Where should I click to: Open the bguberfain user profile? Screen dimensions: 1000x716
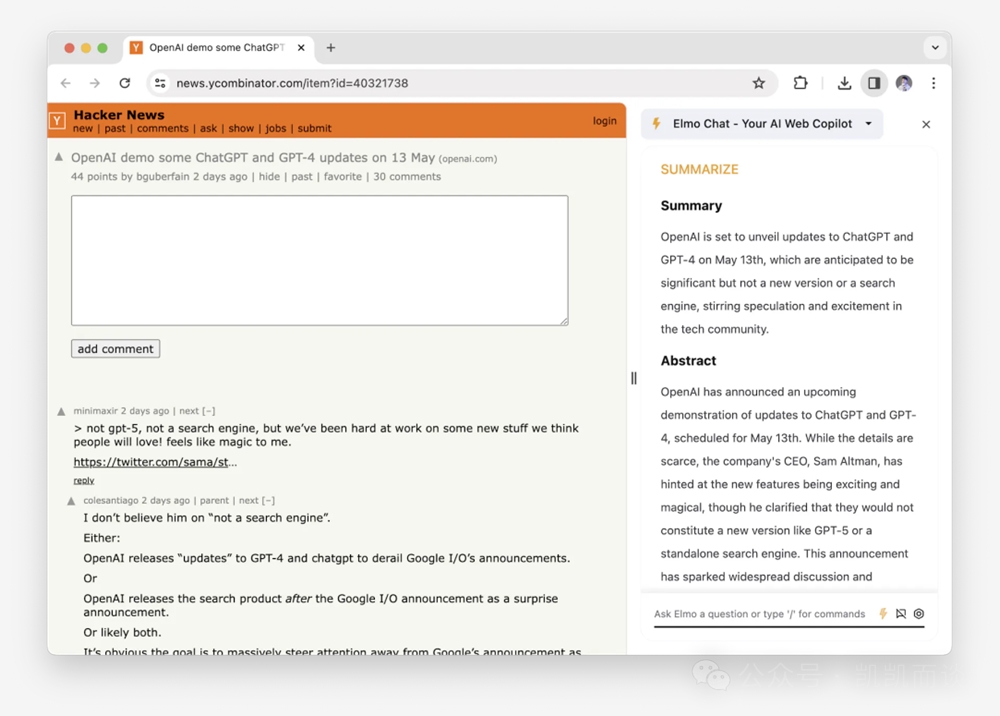click(163, 177)
